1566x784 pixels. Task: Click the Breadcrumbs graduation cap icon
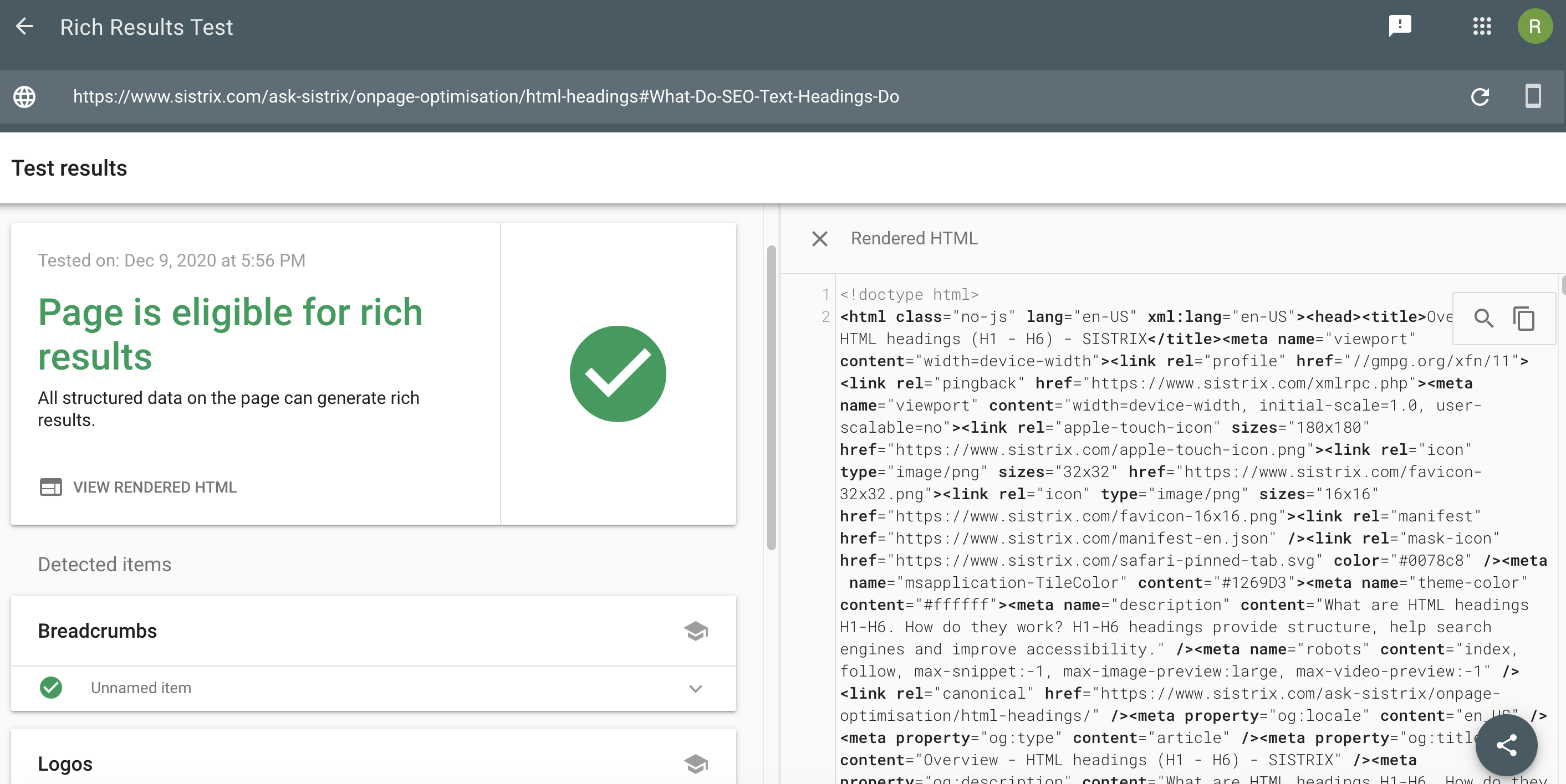696,631
